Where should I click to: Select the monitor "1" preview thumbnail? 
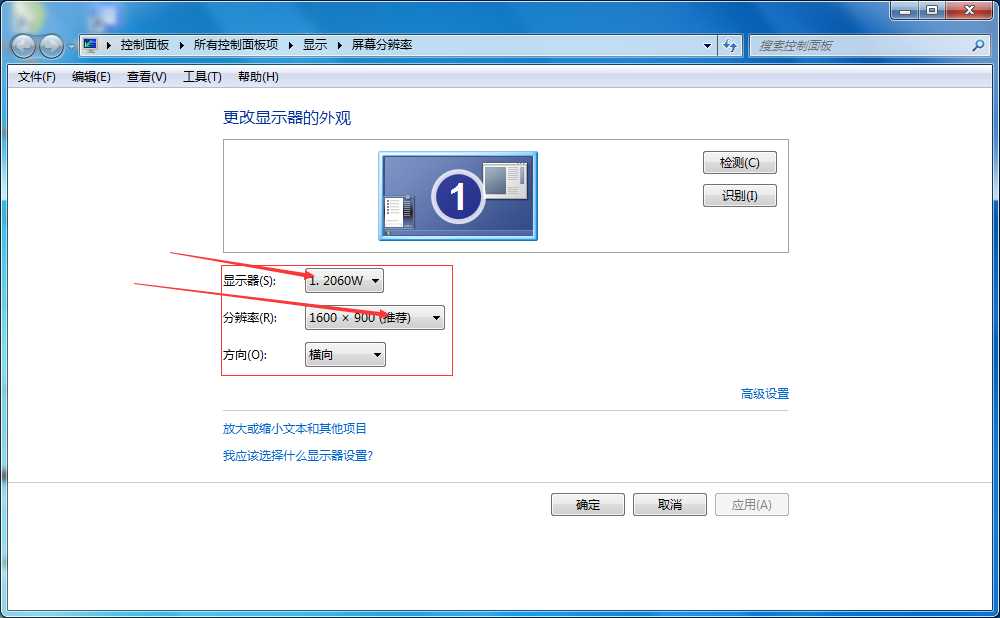[457, 196]
